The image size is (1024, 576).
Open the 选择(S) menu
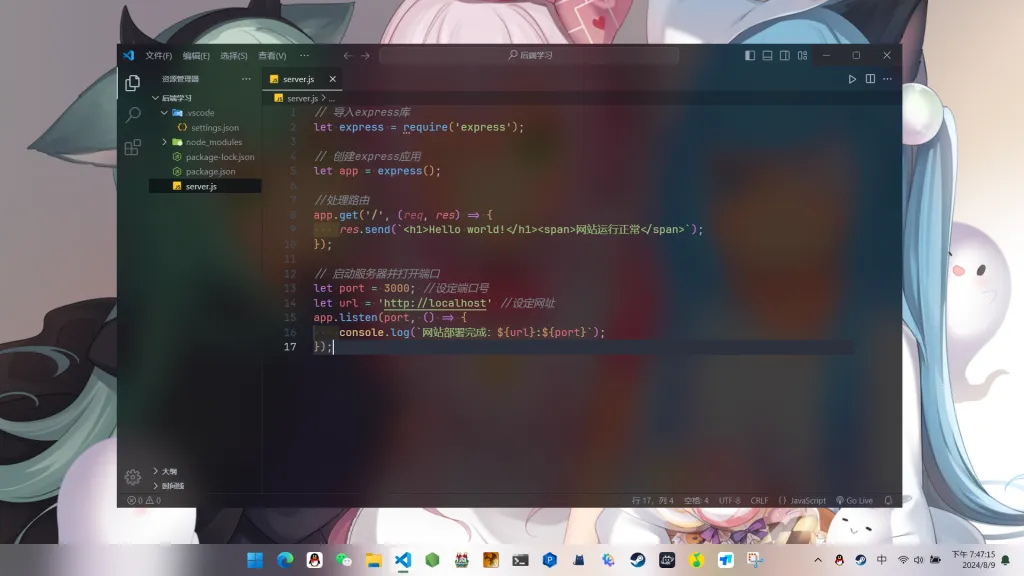pos(234,56)
